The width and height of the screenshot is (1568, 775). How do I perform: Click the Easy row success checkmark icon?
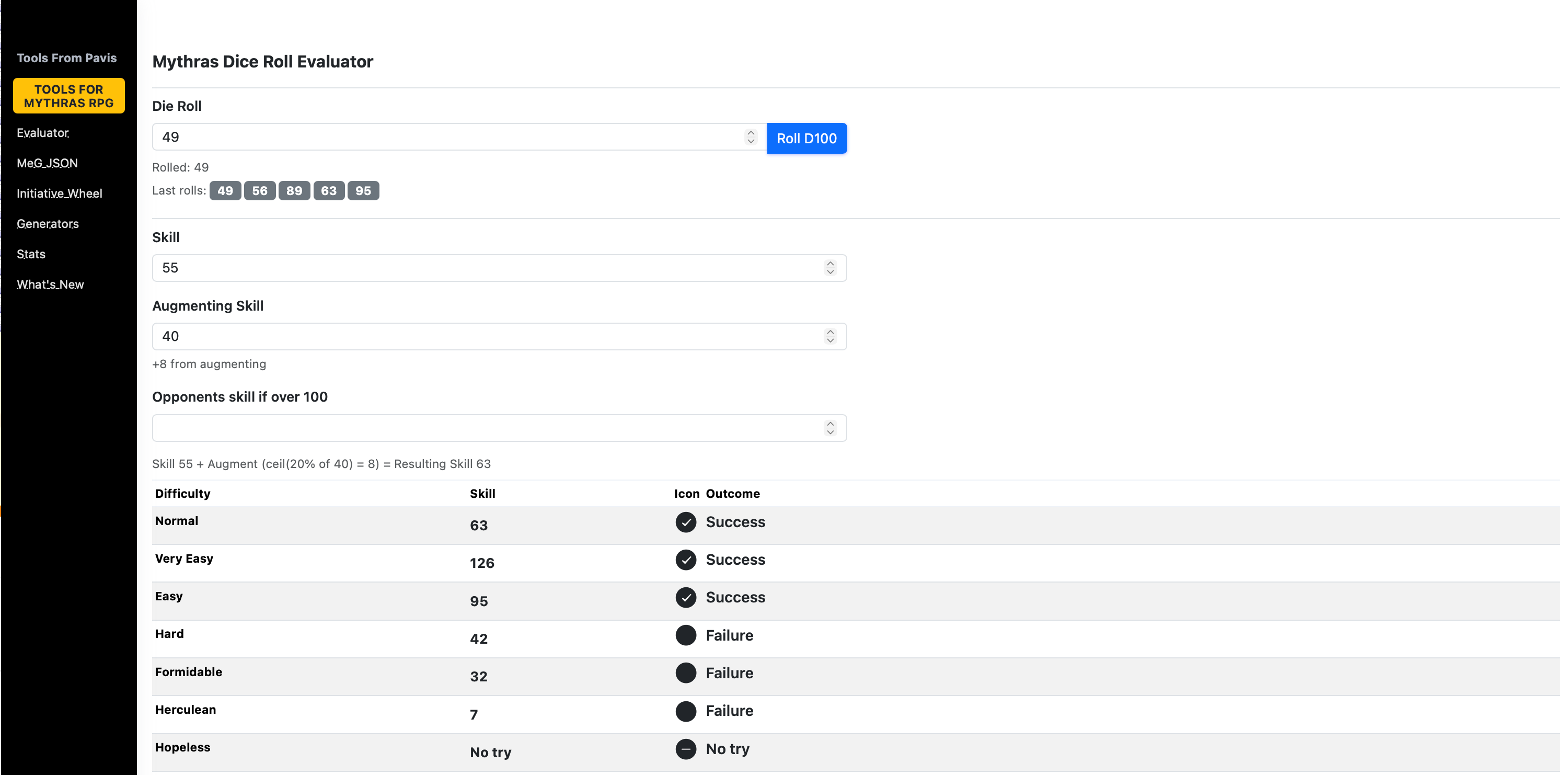(x=685, y=598)
